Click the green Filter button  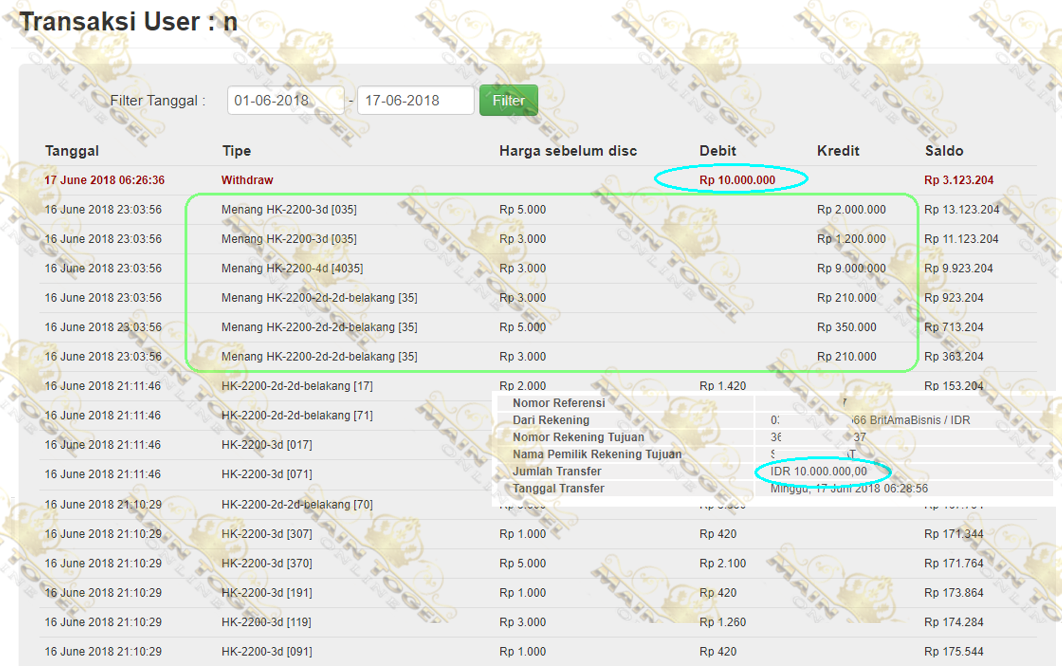[x=508, y=100]
